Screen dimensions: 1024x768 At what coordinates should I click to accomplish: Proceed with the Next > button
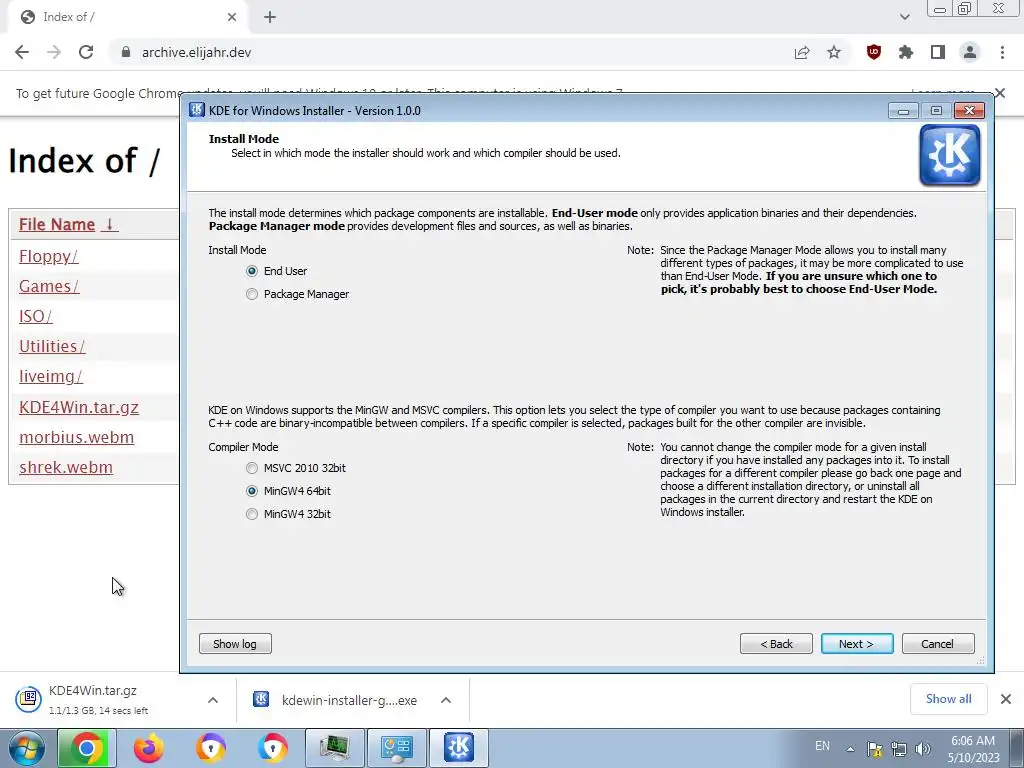(x=857, y=644)
